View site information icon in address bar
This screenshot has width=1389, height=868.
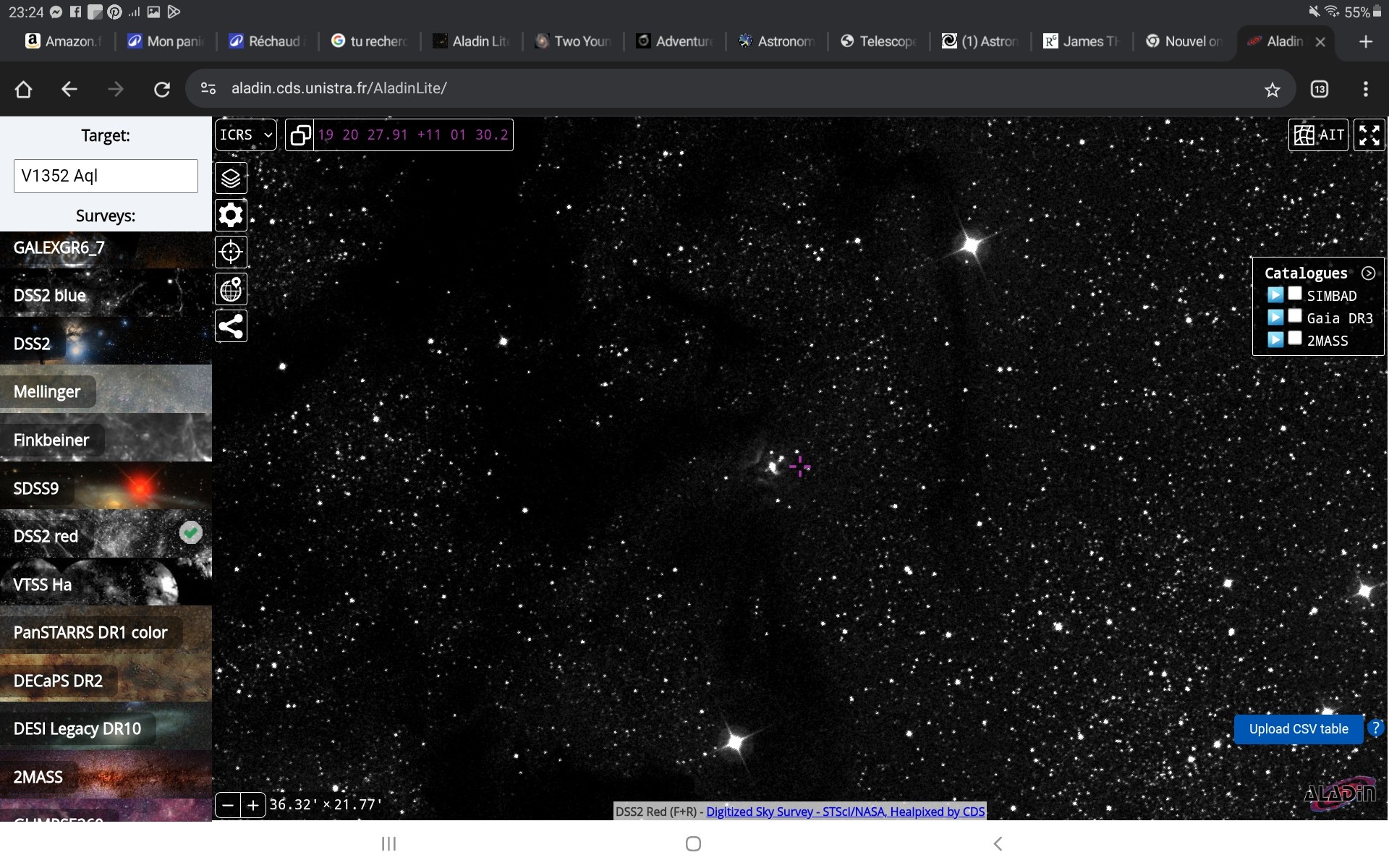(x=208, y=88)
